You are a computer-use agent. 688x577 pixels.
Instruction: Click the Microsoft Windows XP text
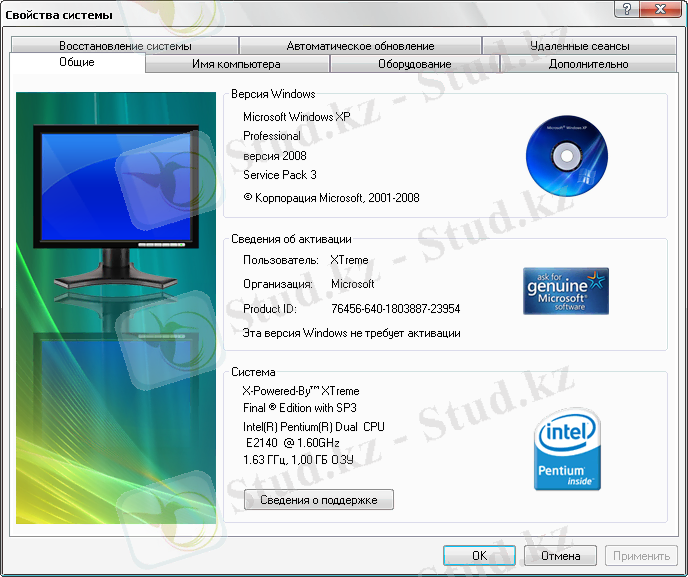tap(297, 117)
